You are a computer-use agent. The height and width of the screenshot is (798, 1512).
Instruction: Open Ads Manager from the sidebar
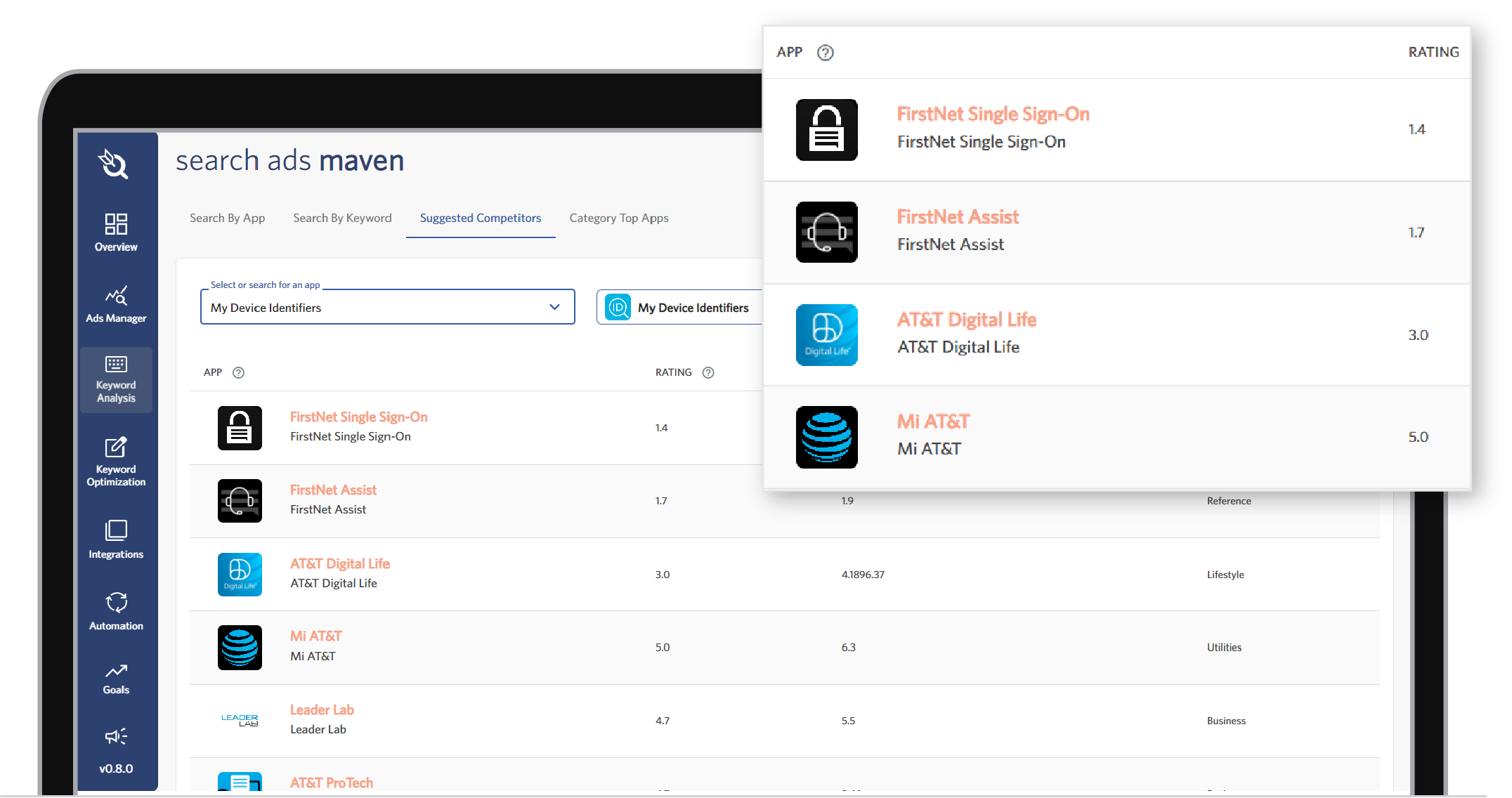[116, 304]
